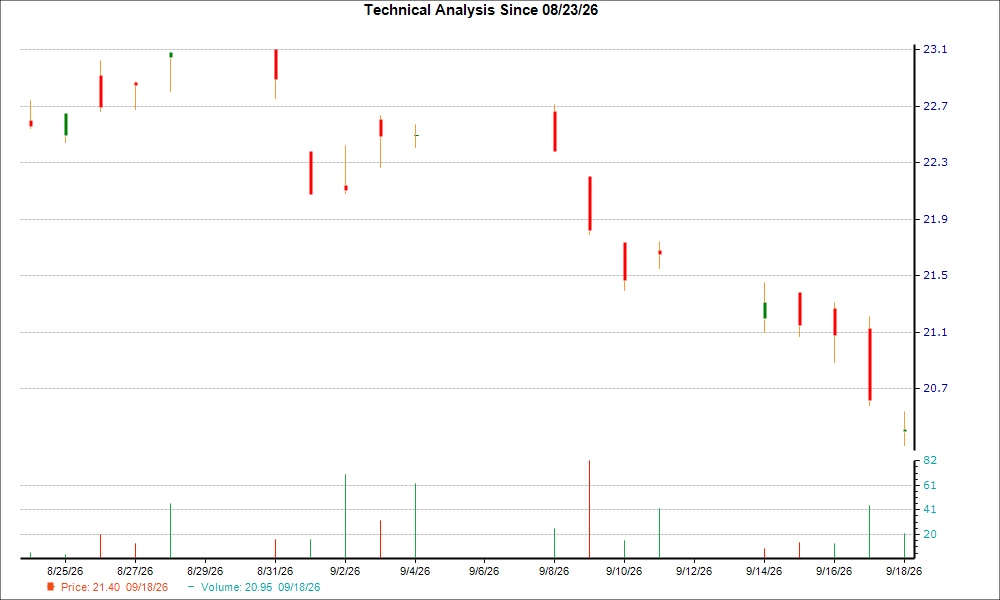
Task: Click the 21.1 price axis label
Action: click(936, 332)
